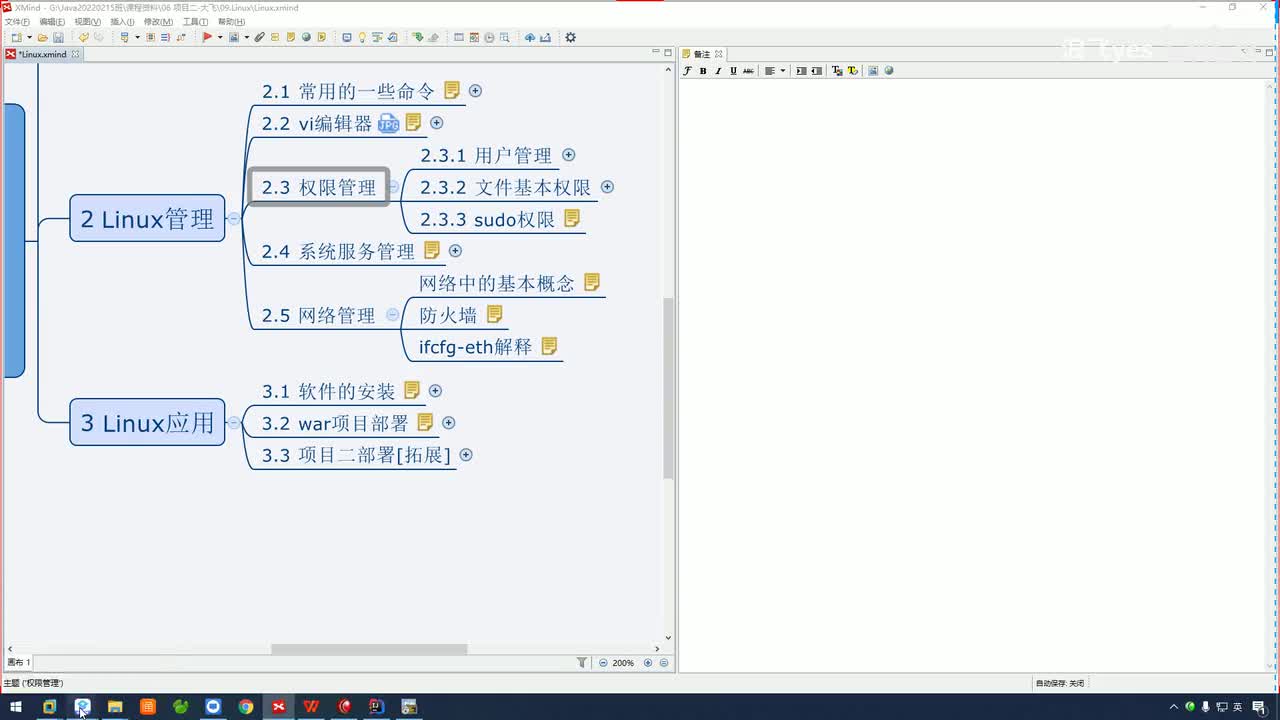Open the file folder icon in toolbar

(x=42, y=38)
